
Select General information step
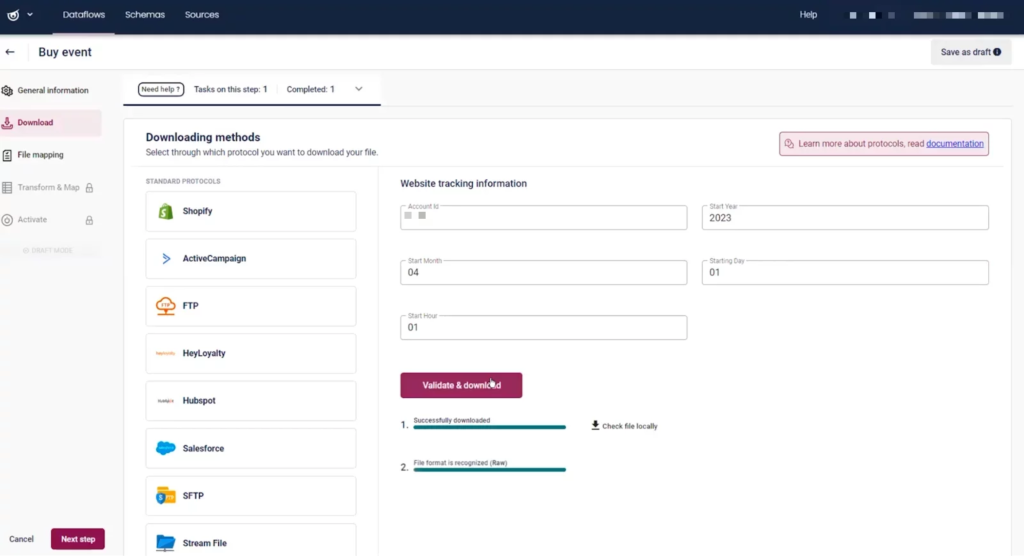tap(51, 90)
